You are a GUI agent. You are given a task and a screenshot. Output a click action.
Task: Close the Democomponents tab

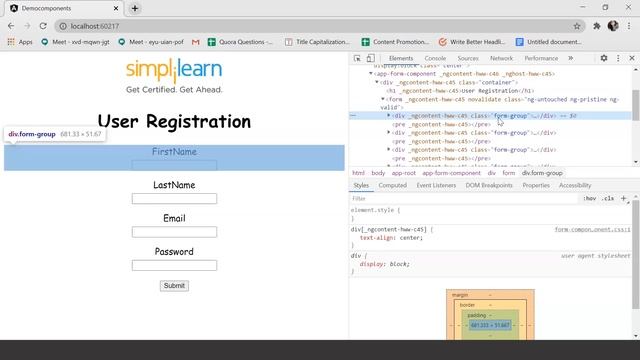116,8
